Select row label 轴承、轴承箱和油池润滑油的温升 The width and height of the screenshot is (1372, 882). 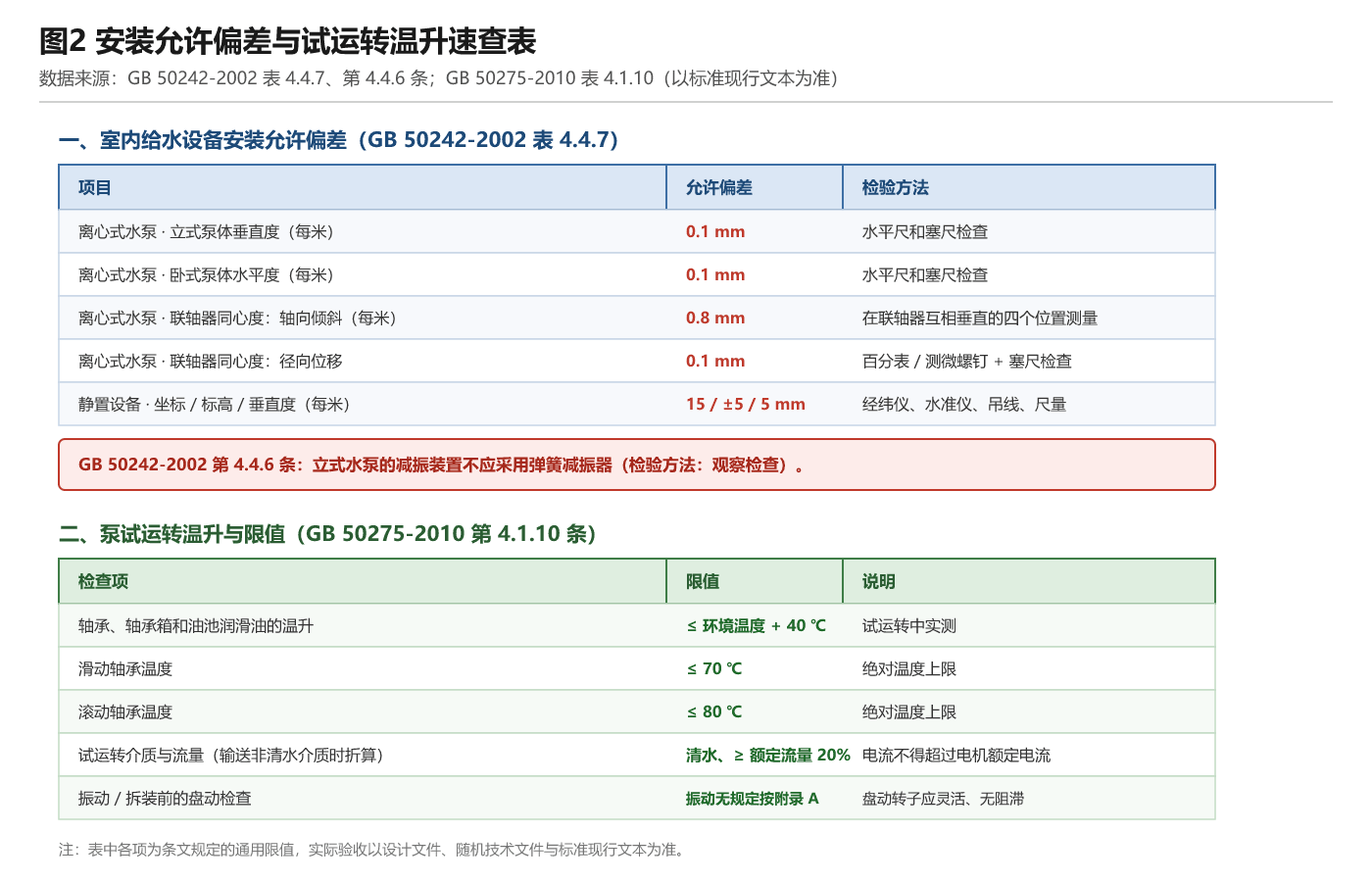click(x=196, y=626)
